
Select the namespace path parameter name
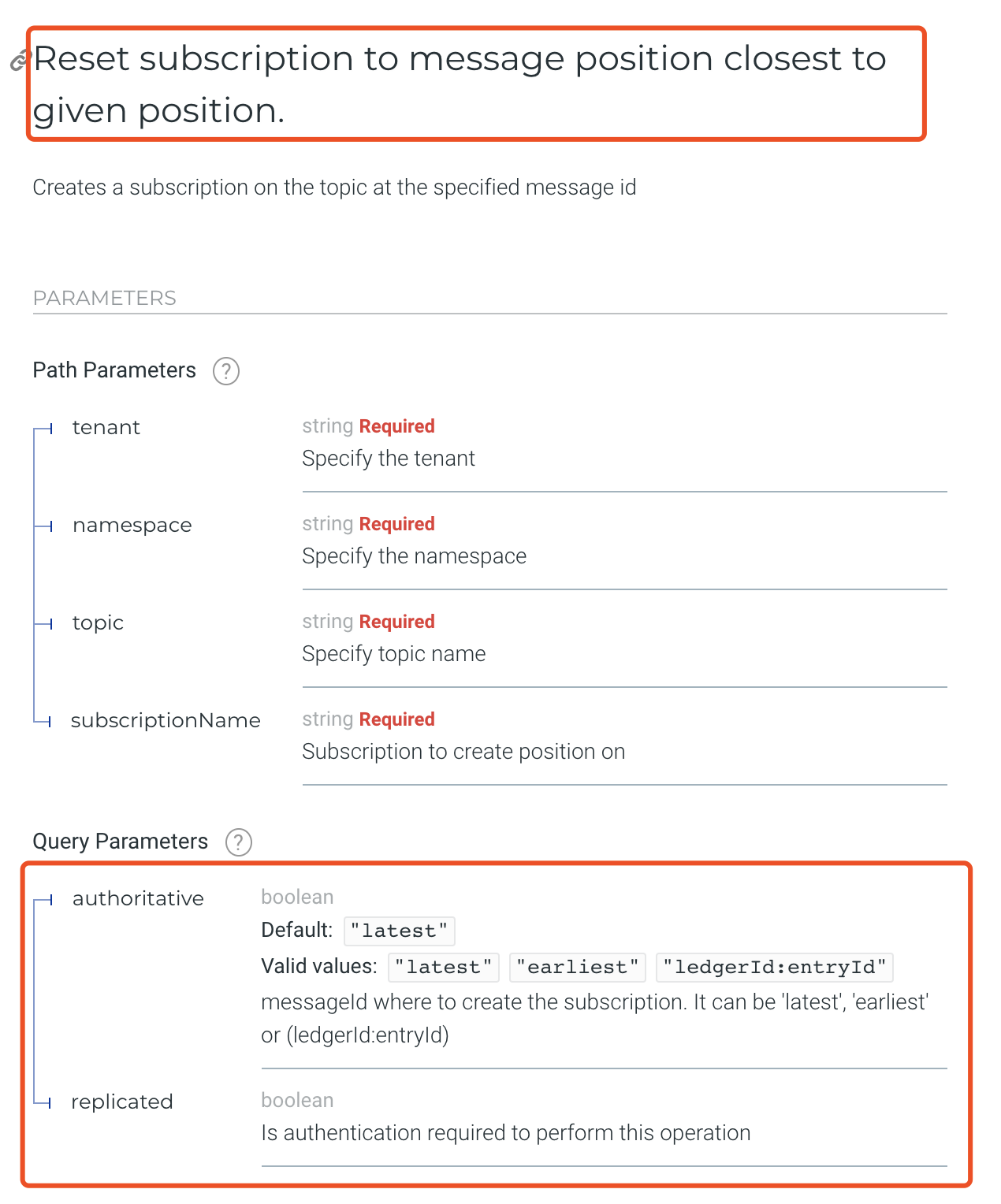click(132, 525)
